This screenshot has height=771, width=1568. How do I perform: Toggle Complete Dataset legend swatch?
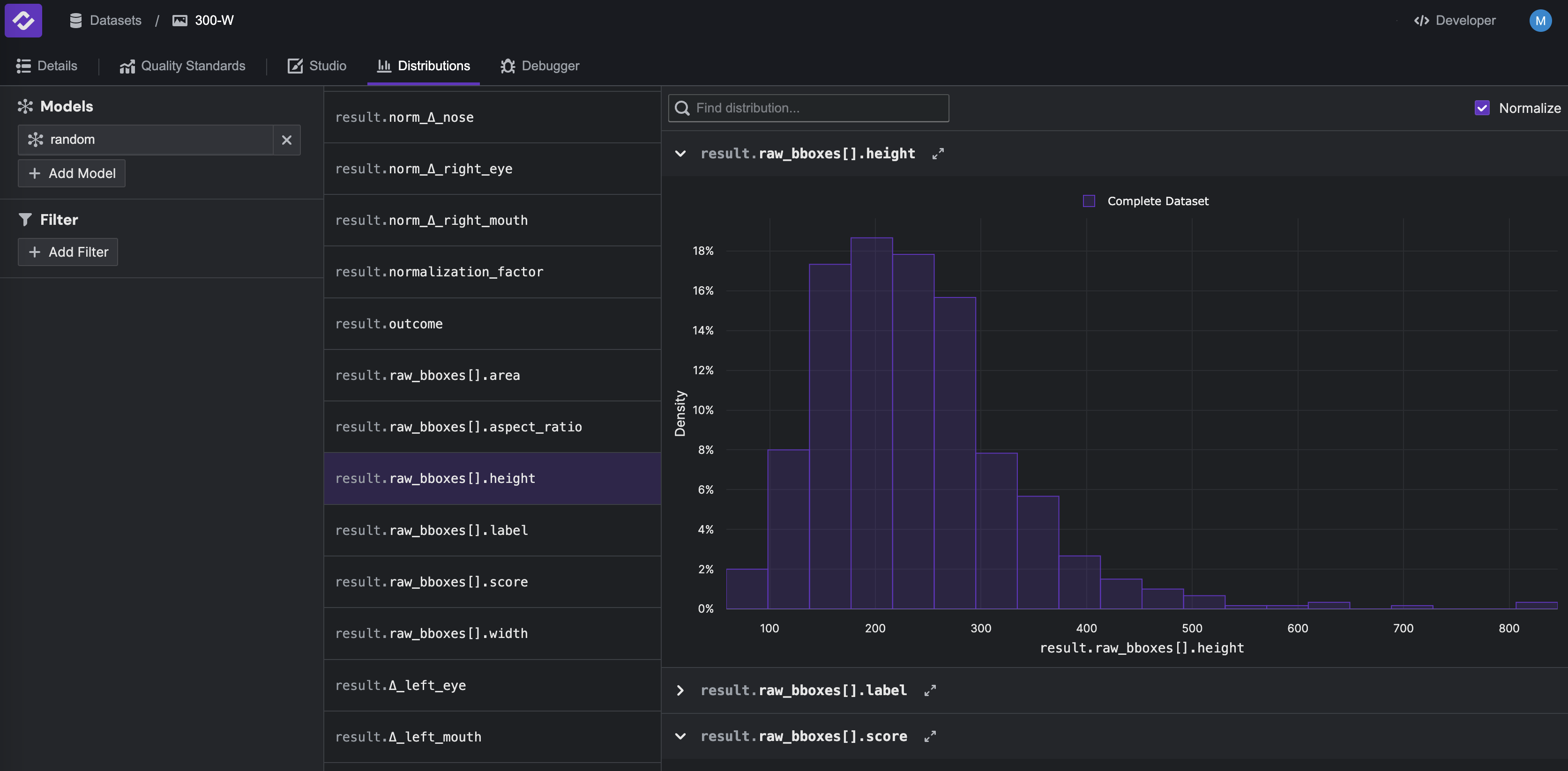pyautogui.click(x=1089, y=201)
